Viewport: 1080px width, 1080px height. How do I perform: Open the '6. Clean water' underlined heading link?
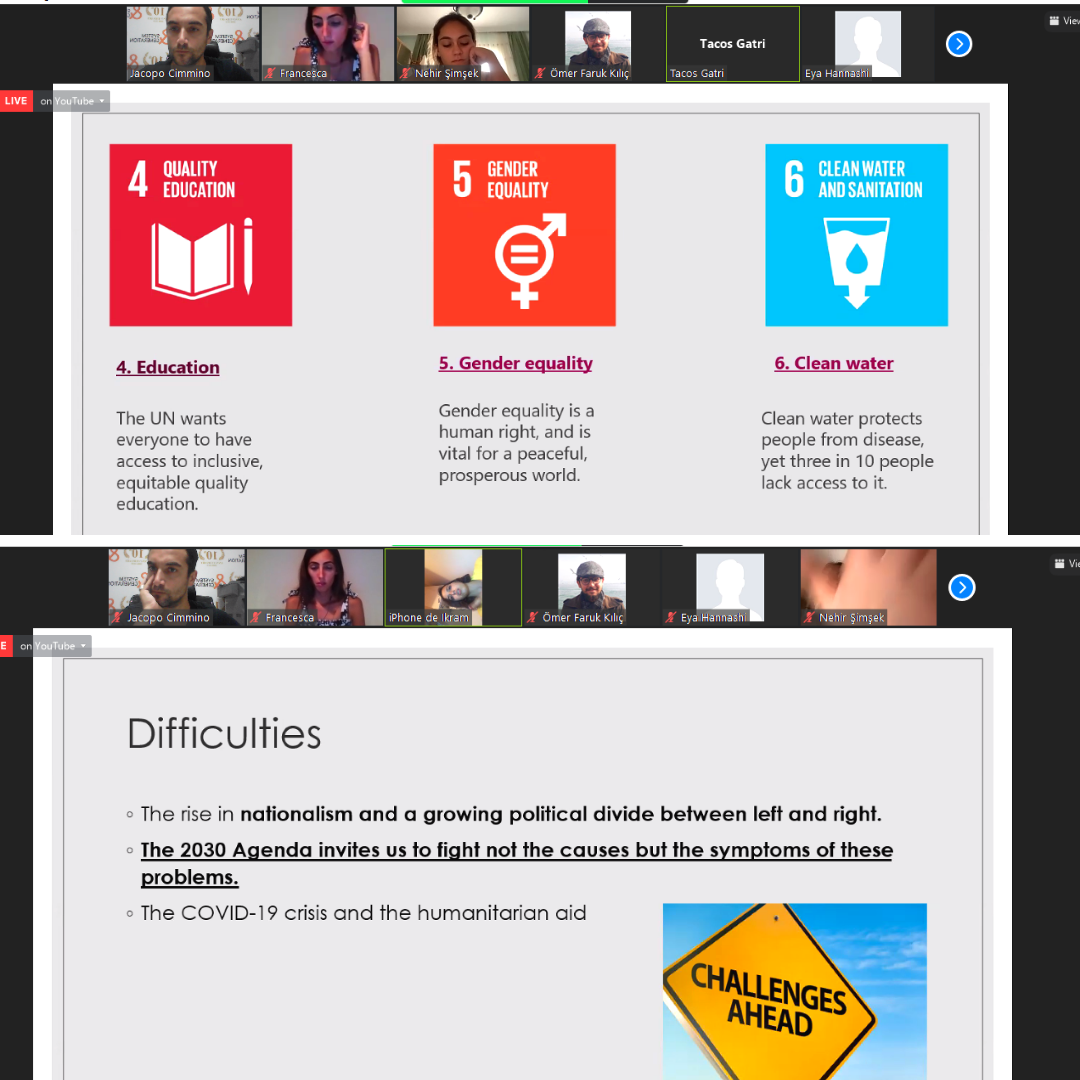tap(833, 364)
